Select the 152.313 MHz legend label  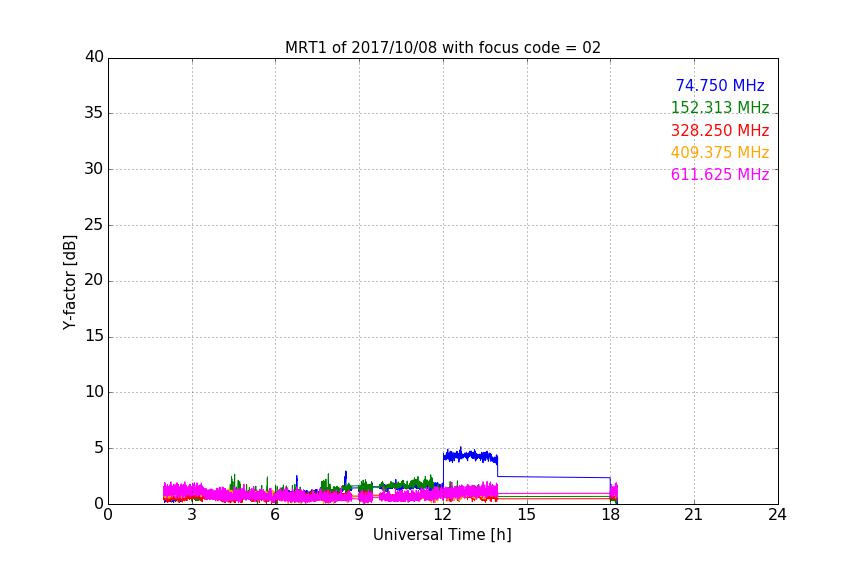click(720, 107)
